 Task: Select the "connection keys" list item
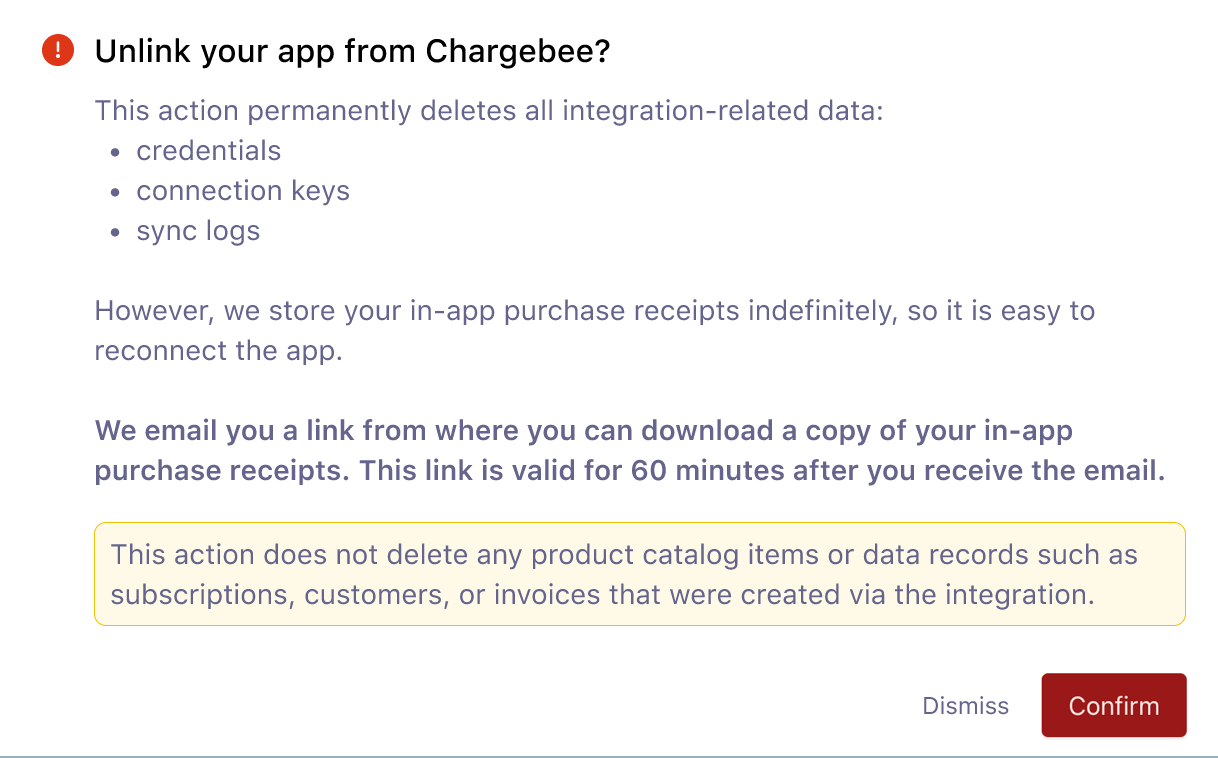tap(243, 191)
